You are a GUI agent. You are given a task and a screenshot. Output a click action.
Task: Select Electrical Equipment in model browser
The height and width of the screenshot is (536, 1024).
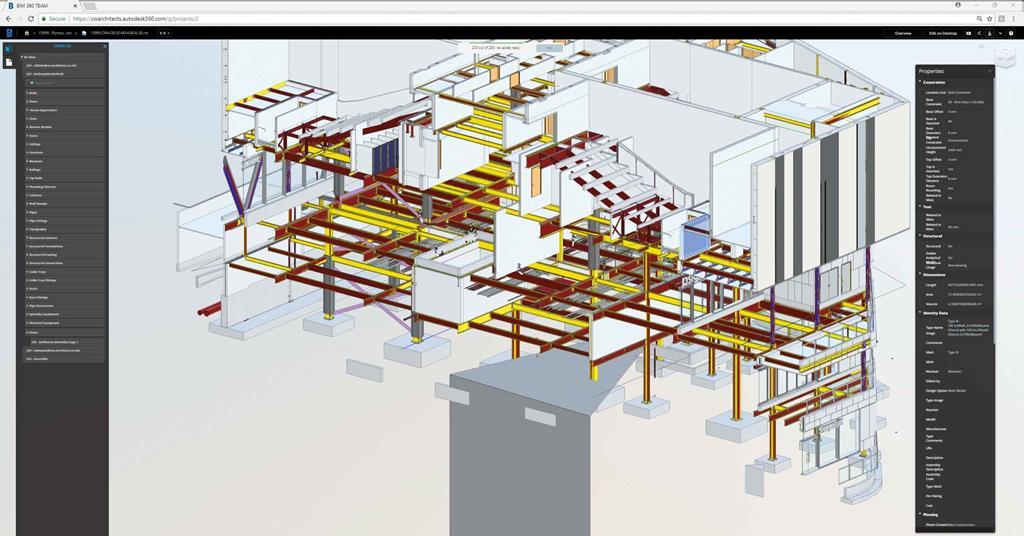64,323
